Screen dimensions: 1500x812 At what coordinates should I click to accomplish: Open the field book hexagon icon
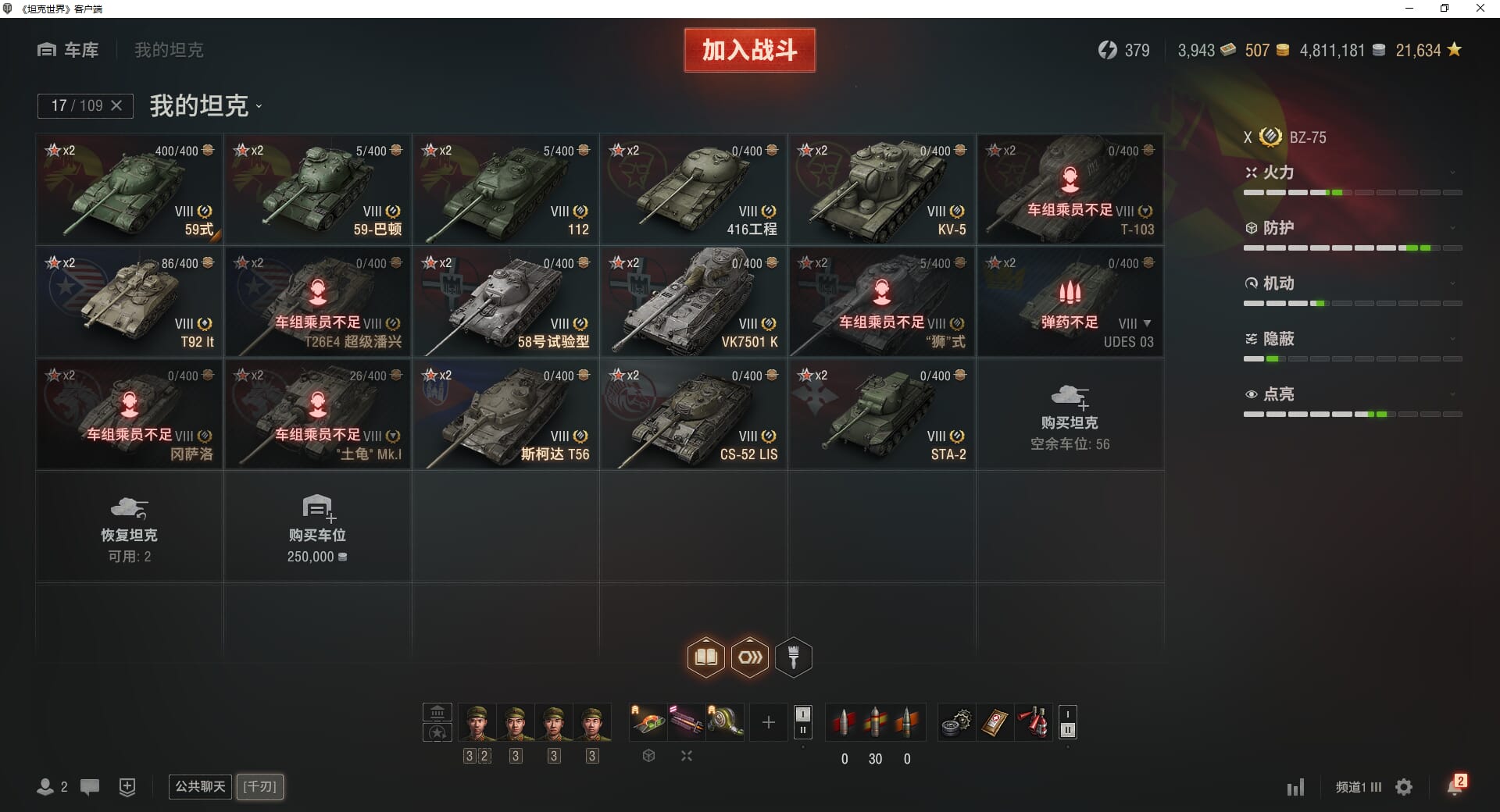(x=705, y=657)
